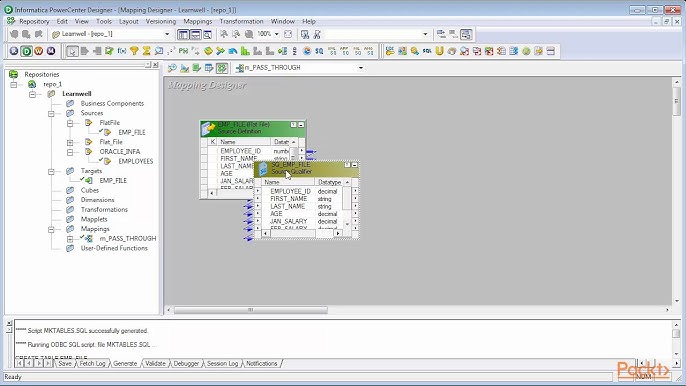The height and width of the screenshot is (386, 686).
Task: Select the Expression f(x) transformation tool
Action: click(x=122, y=51)
